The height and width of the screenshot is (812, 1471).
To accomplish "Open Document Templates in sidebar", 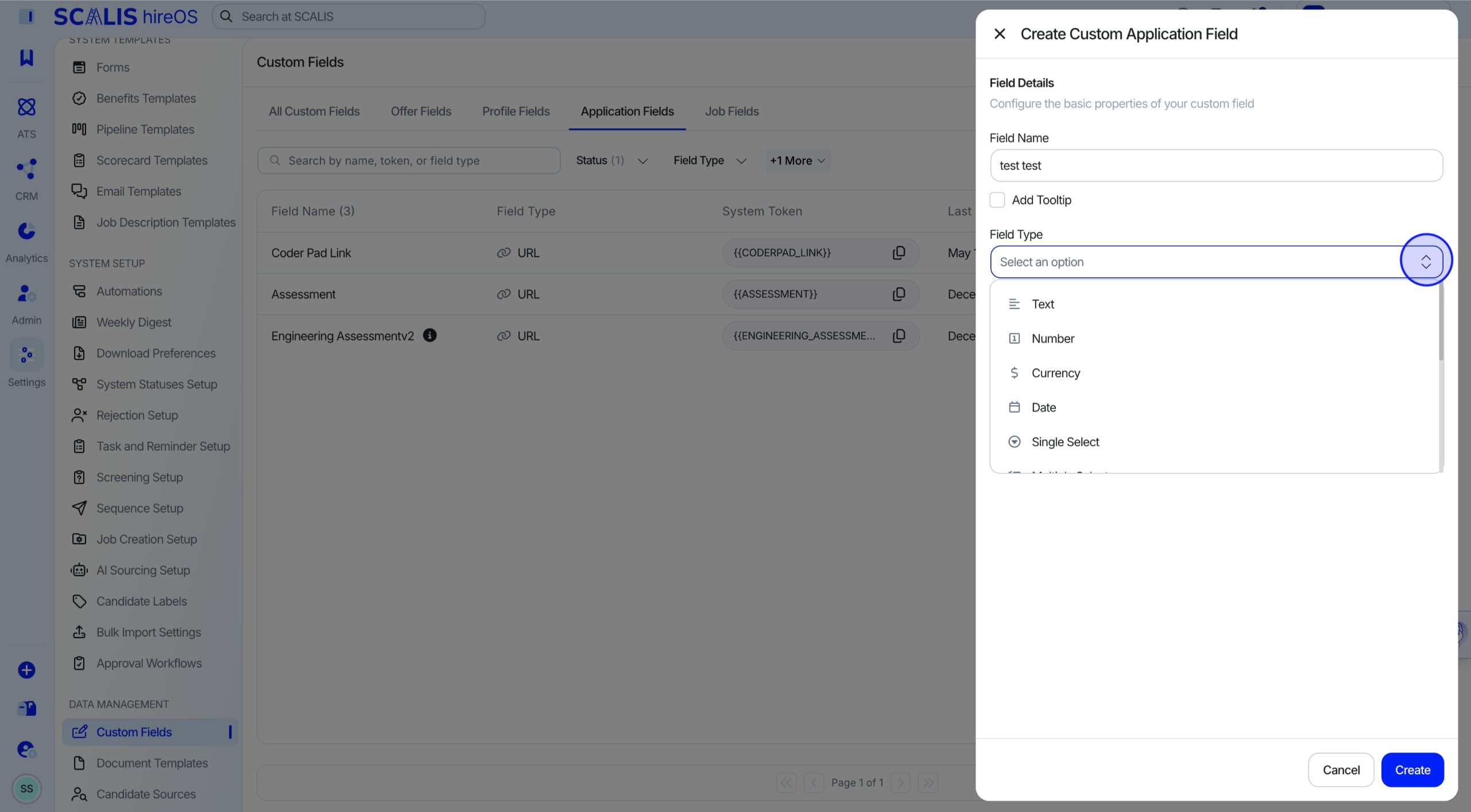I will pos(150,763).
